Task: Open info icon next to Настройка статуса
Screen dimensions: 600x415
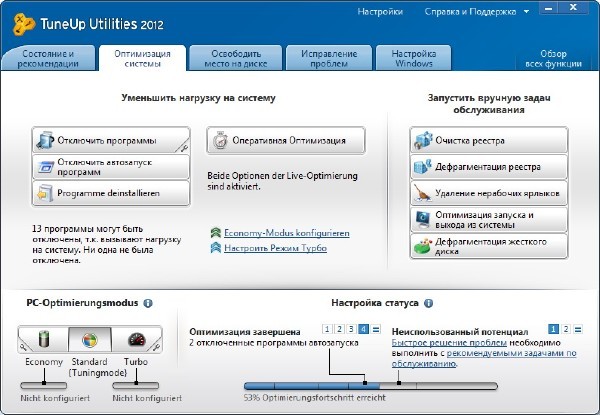Action: 429,303
